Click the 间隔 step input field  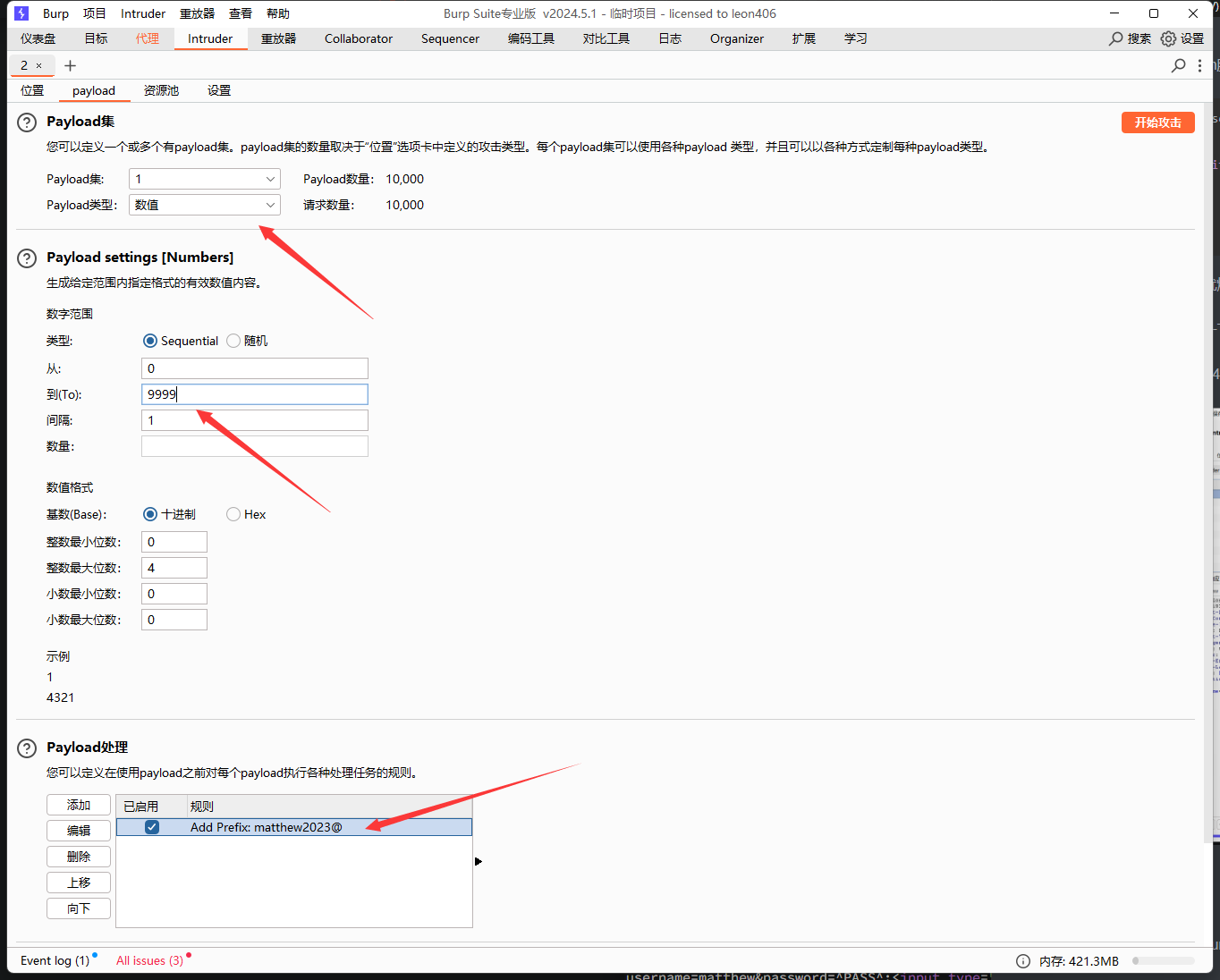255,420
